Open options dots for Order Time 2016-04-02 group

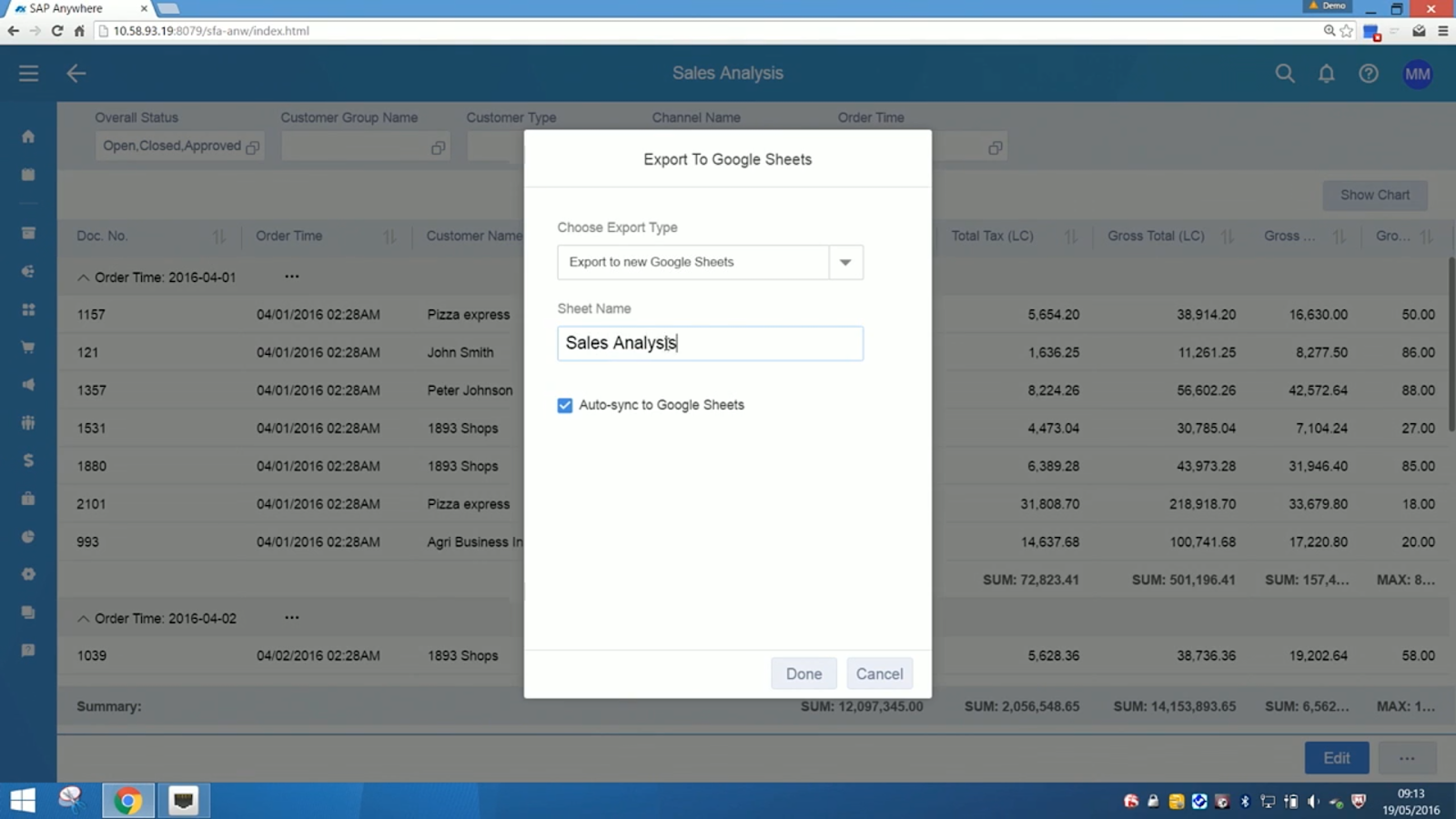[x=291, y=617]
